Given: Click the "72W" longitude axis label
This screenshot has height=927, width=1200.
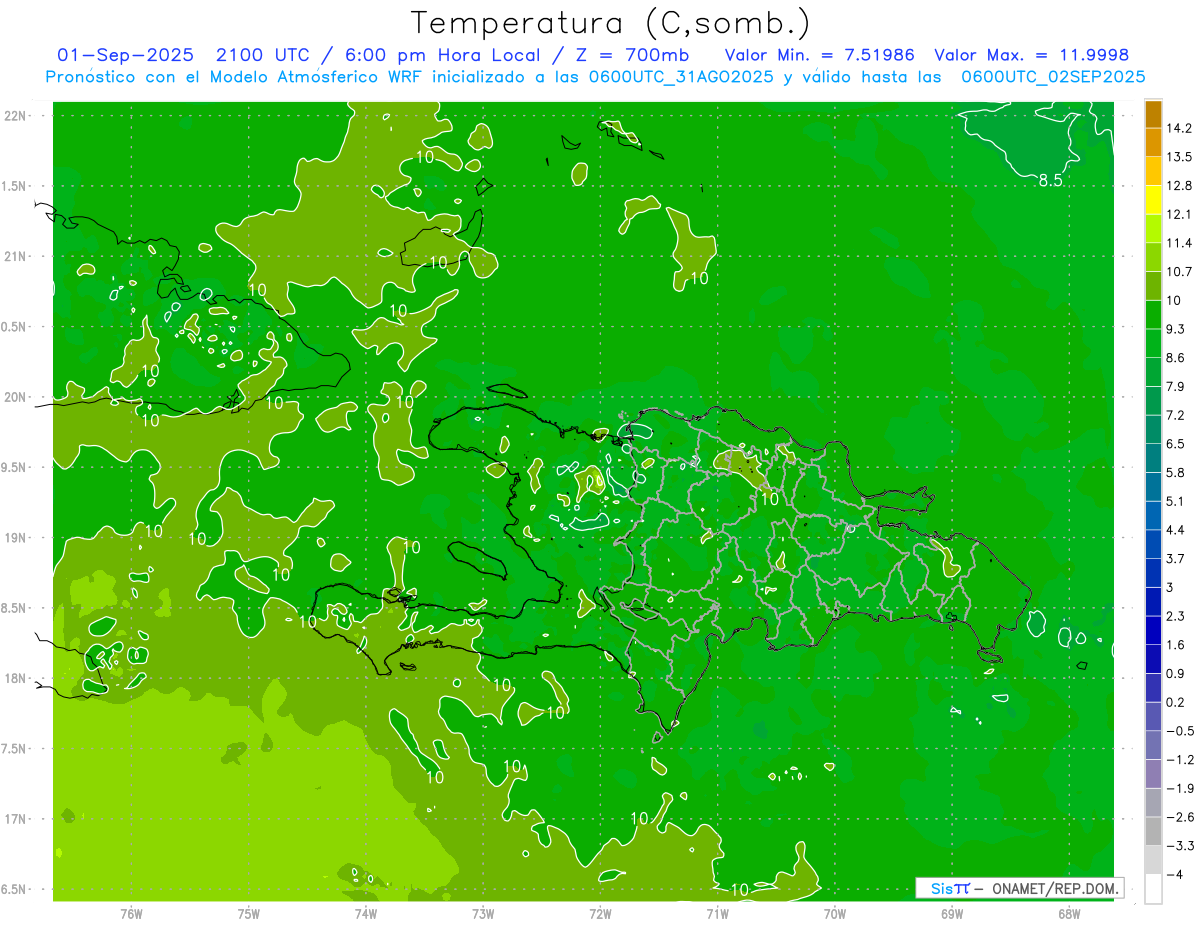Looking at the screenshot, I should (600, 913).
